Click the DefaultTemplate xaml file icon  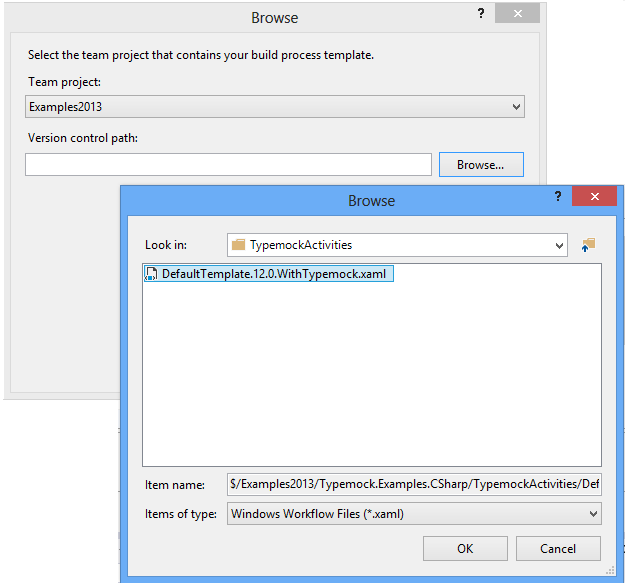click(151, 274)
